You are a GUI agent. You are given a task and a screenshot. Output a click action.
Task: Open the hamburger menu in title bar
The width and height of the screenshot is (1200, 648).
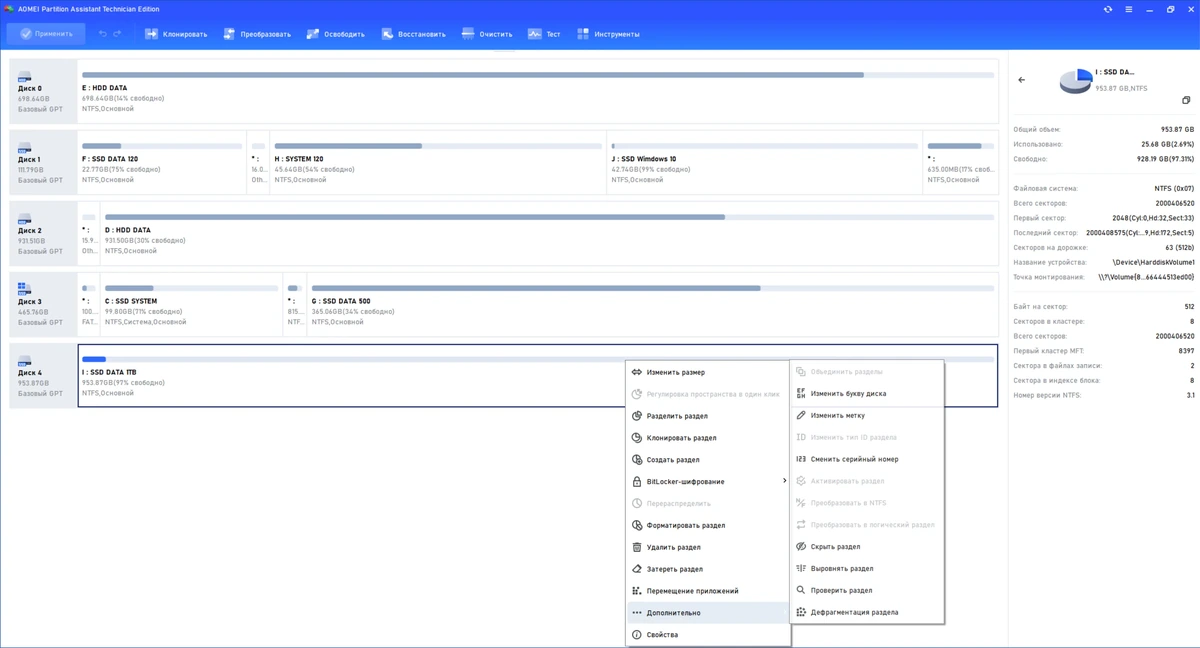(1129, 9)
